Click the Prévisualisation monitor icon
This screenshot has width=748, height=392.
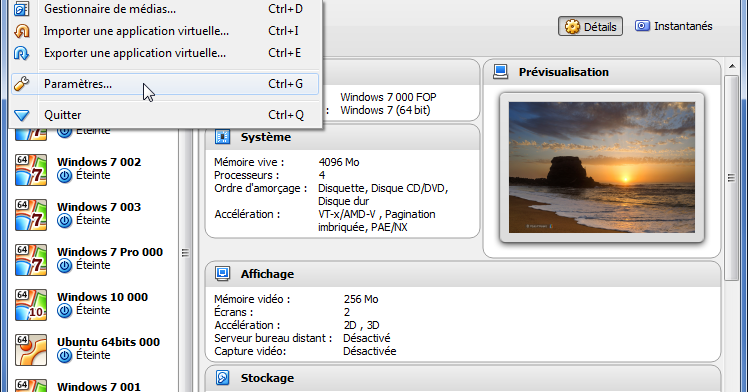click(500, 72)
